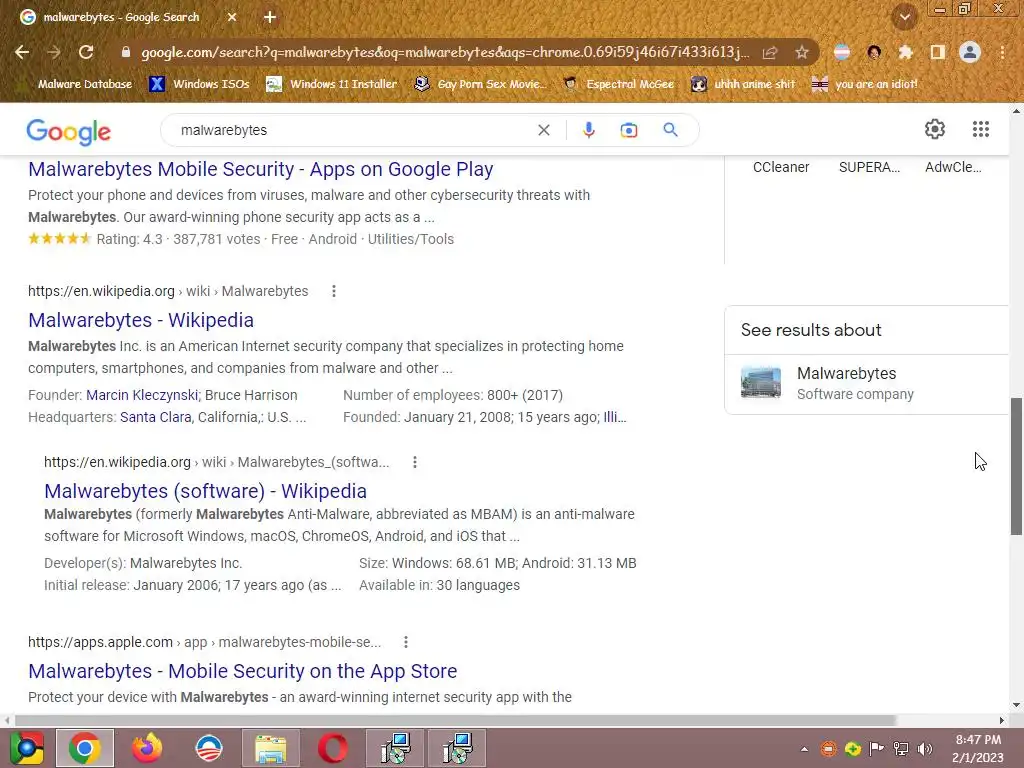This screenshot has height=768, width=1024.
Task: Select the SUPERA... related search
Action: pyautogui.click(x=869, y=167)
